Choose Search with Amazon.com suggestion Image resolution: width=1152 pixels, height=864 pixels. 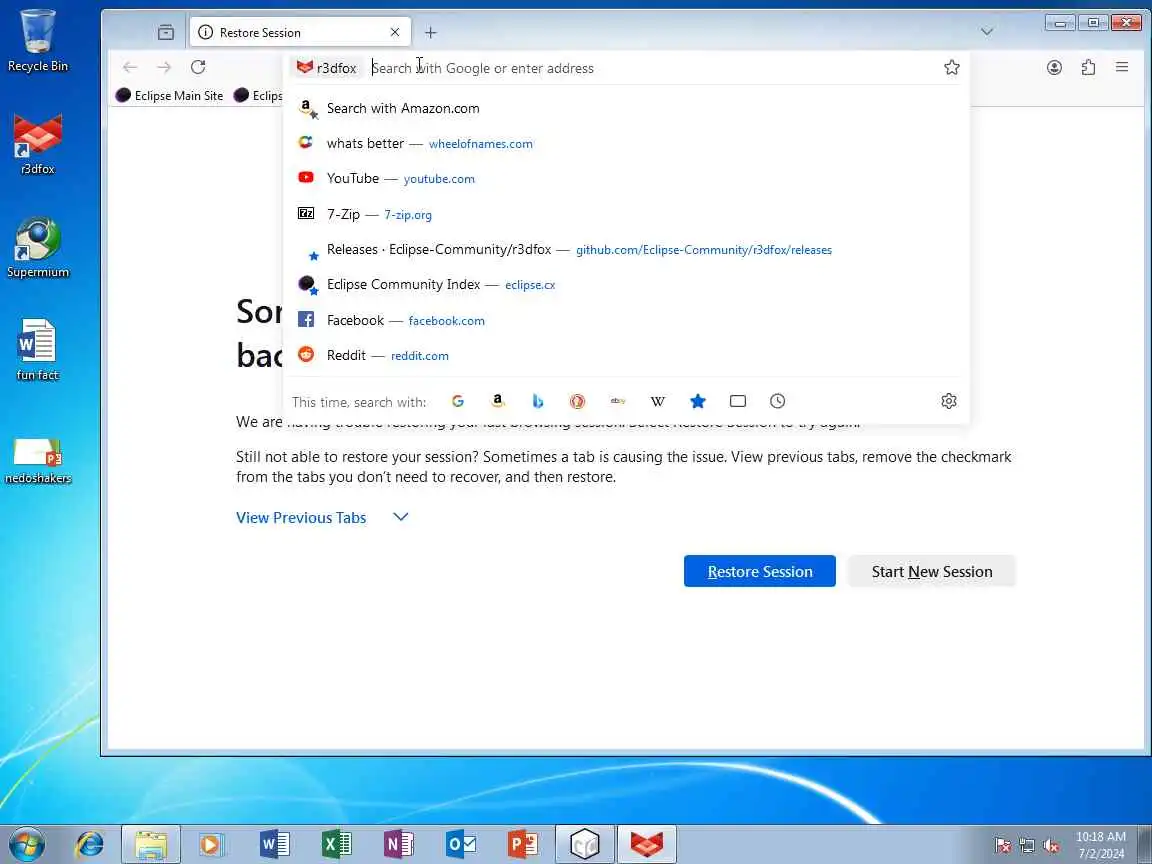click(626, 108)
